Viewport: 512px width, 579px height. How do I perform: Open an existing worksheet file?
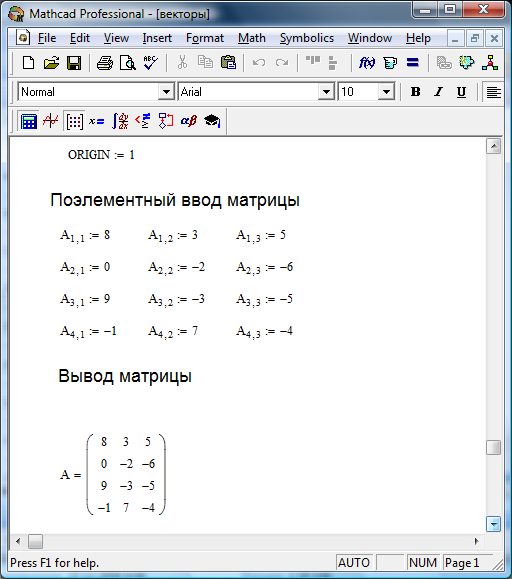(x=51, y=63)
